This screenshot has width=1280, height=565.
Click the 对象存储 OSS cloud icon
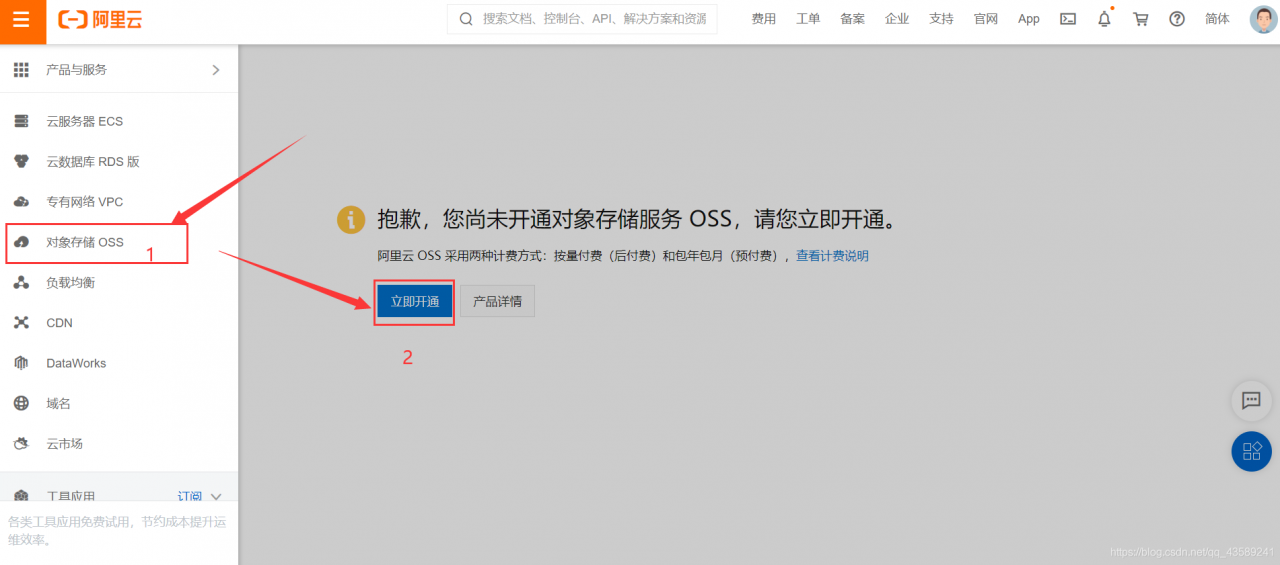[x=21, y=242]
